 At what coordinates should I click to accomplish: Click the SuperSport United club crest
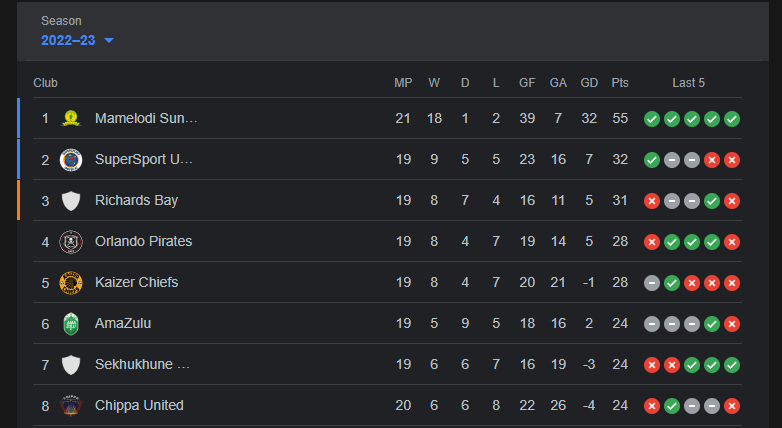pyautogui.click(x=71, y=160)
